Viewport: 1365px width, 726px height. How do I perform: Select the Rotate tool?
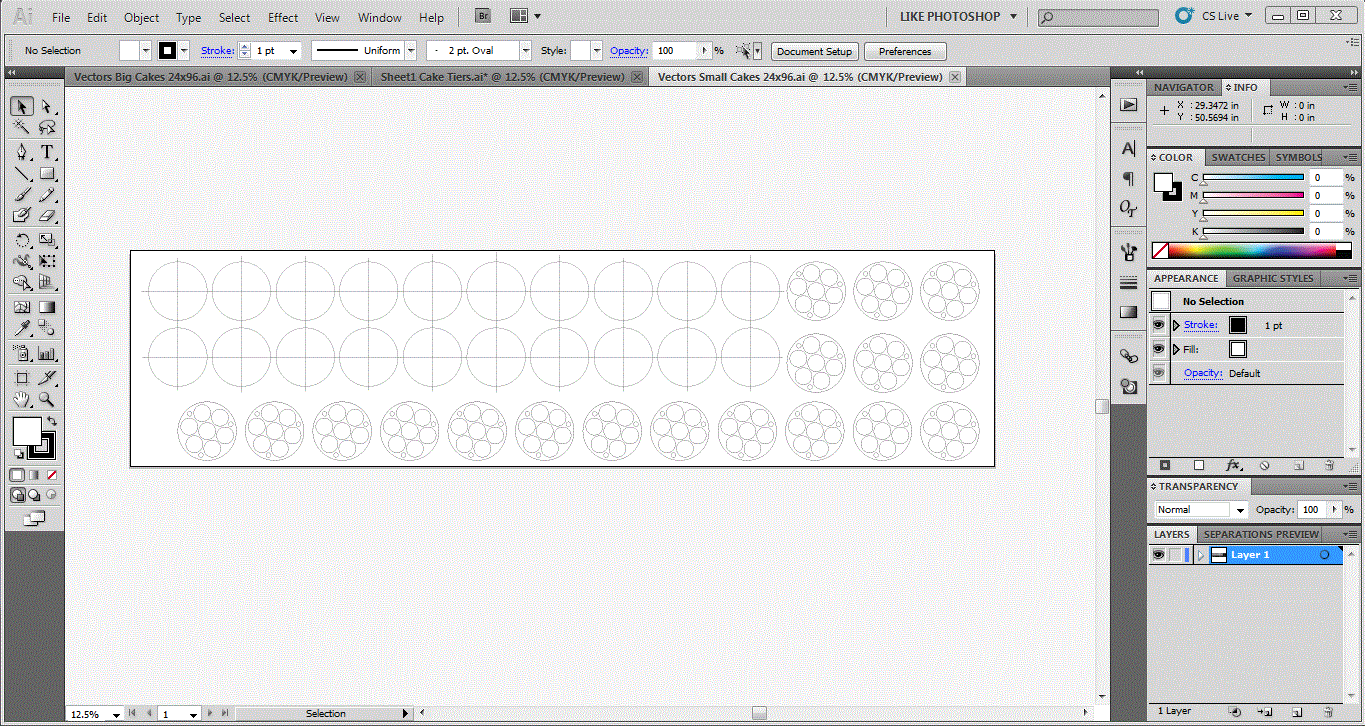point(22,241)
